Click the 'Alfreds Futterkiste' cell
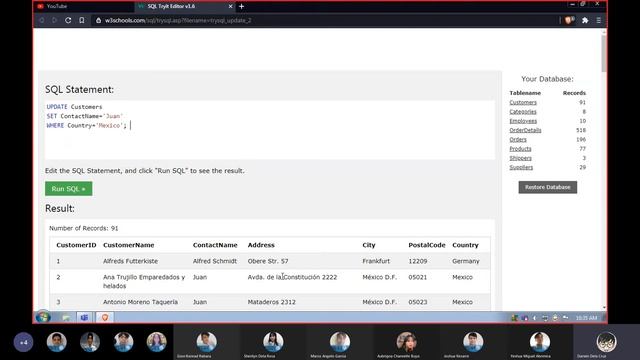640x360 pixels. [x=130, y=261]
